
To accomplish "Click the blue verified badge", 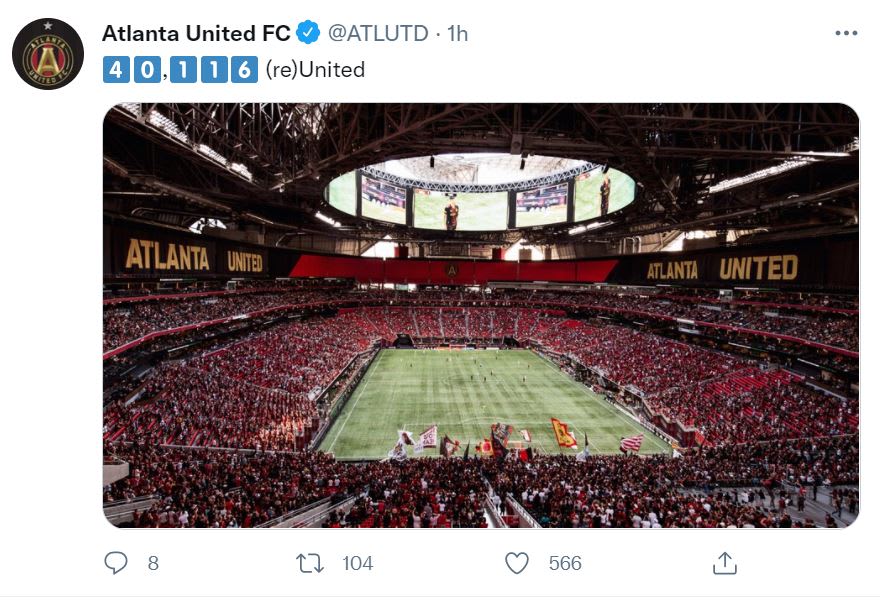I will click(x=308, y=33).
